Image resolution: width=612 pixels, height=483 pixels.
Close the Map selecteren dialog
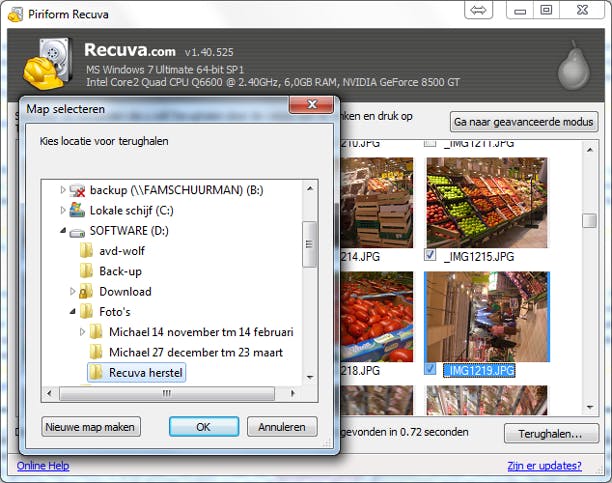click(x=311, y=105)
